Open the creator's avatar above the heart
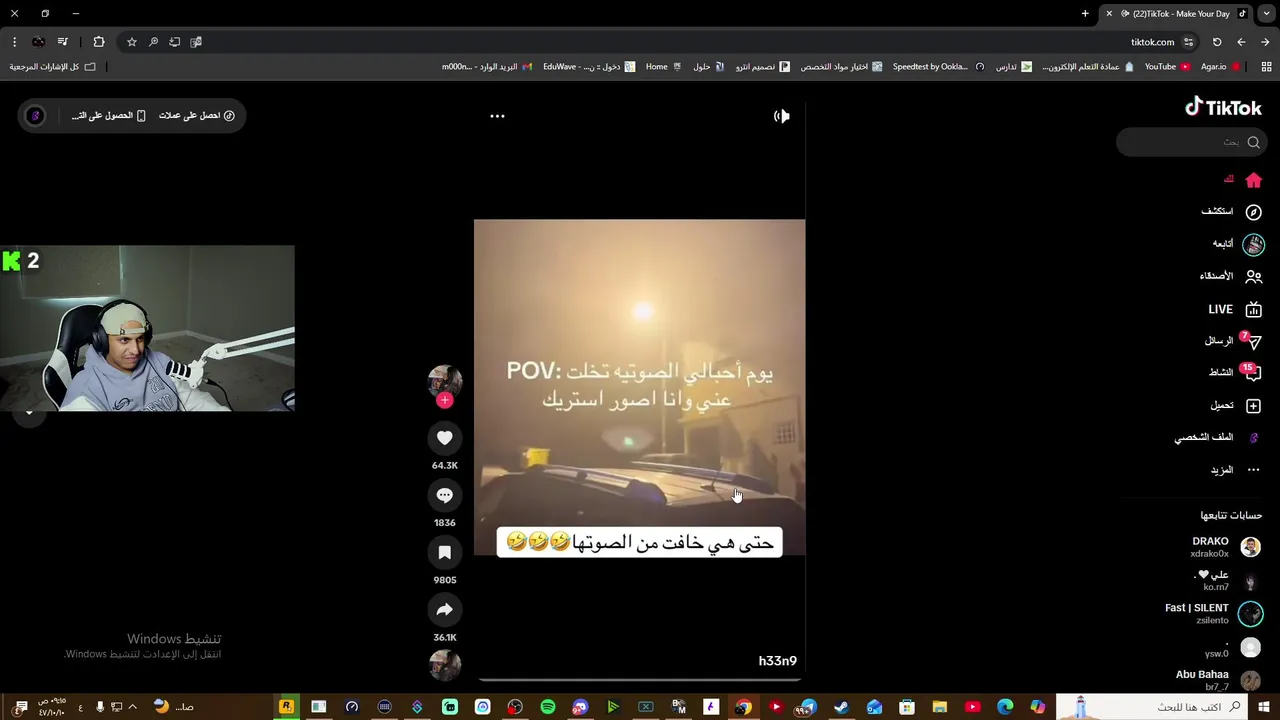The image size is (1280, 720). (x=445, y=380)
